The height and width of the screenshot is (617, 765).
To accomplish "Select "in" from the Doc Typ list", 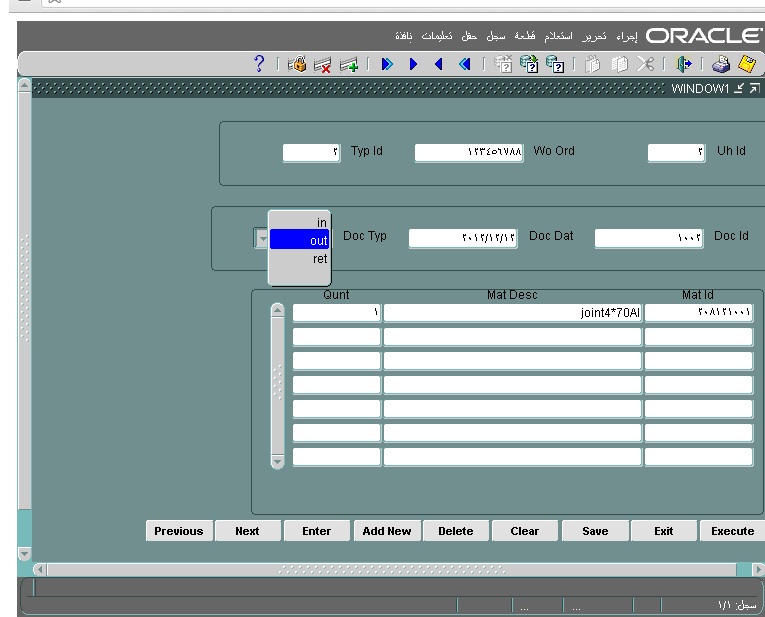I will tap(300, 223).
